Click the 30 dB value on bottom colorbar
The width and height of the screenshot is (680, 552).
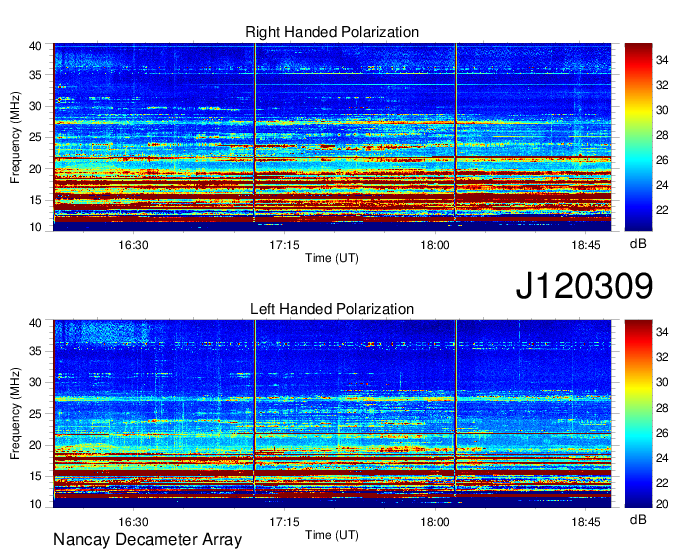point(662,382)
